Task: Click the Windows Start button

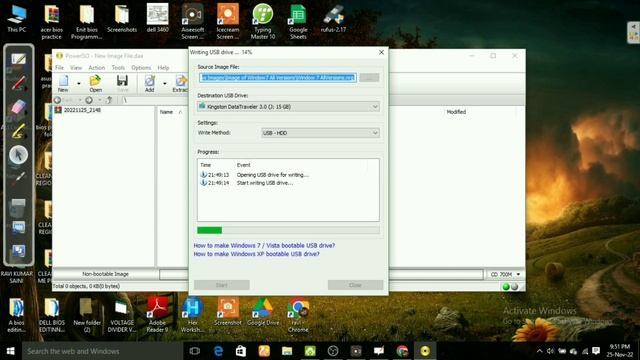Action: pyautogui.click(x=11, y=351)
